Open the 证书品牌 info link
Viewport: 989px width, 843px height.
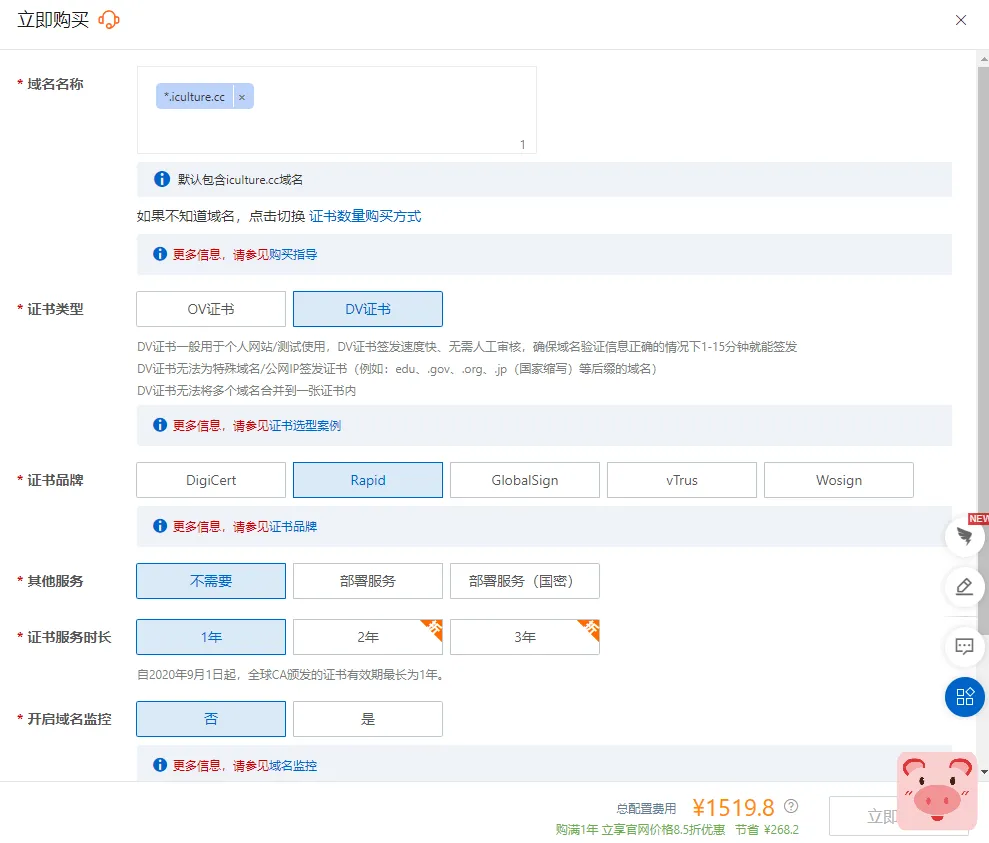(293, 526)
